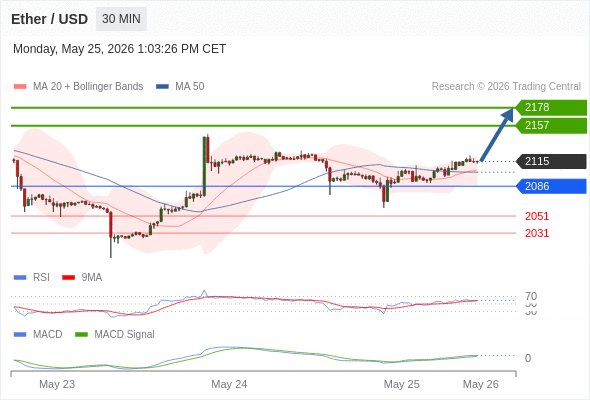Screen dimensions: 590x400
Task: Select the 2178 green resistance price tag
Action: (x=551, y=108)
